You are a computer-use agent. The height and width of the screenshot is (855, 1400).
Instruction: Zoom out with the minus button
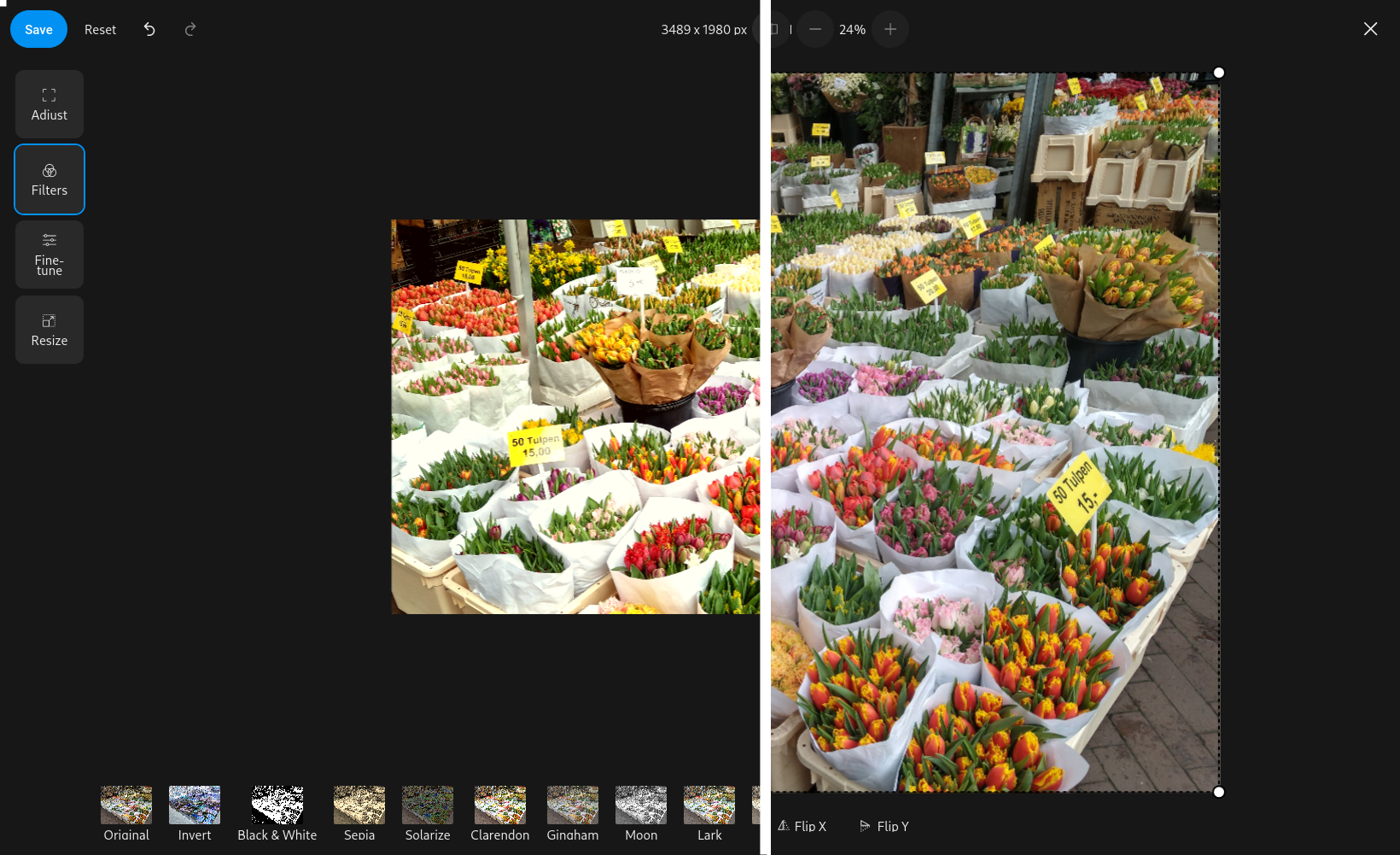pos(815,29)
